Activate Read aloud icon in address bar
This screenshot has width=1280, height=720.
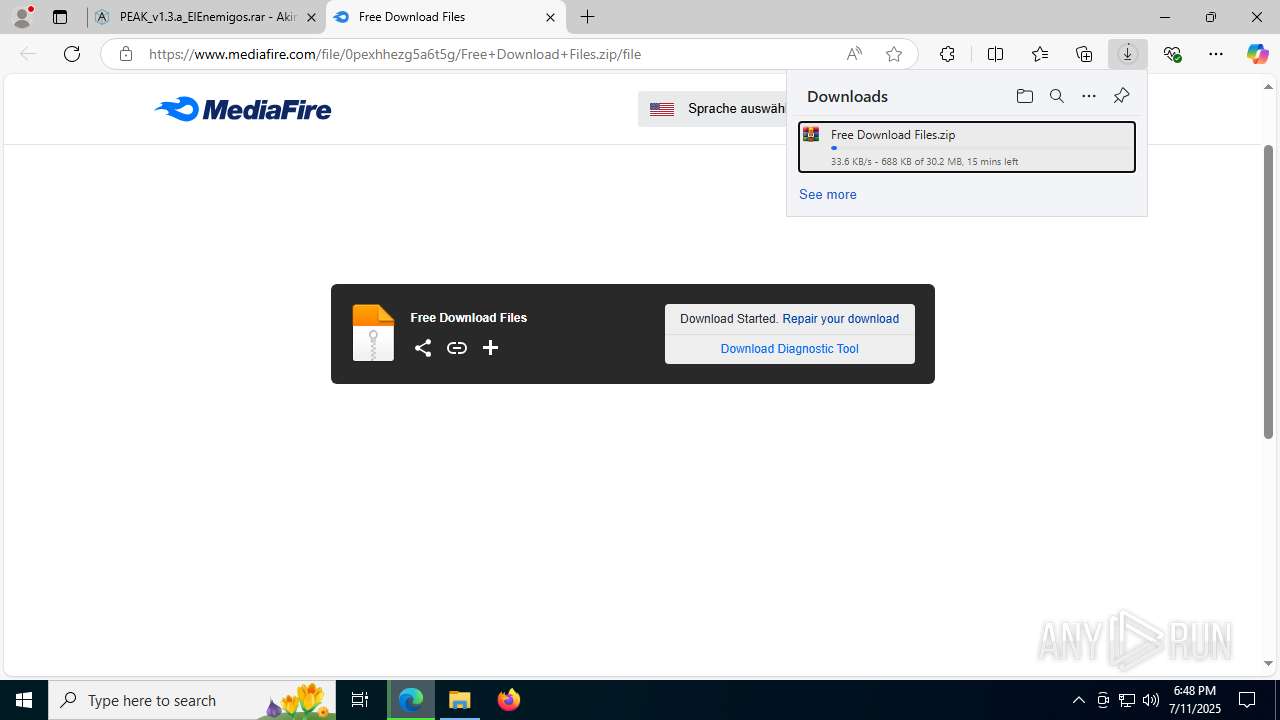click(854, 54)
